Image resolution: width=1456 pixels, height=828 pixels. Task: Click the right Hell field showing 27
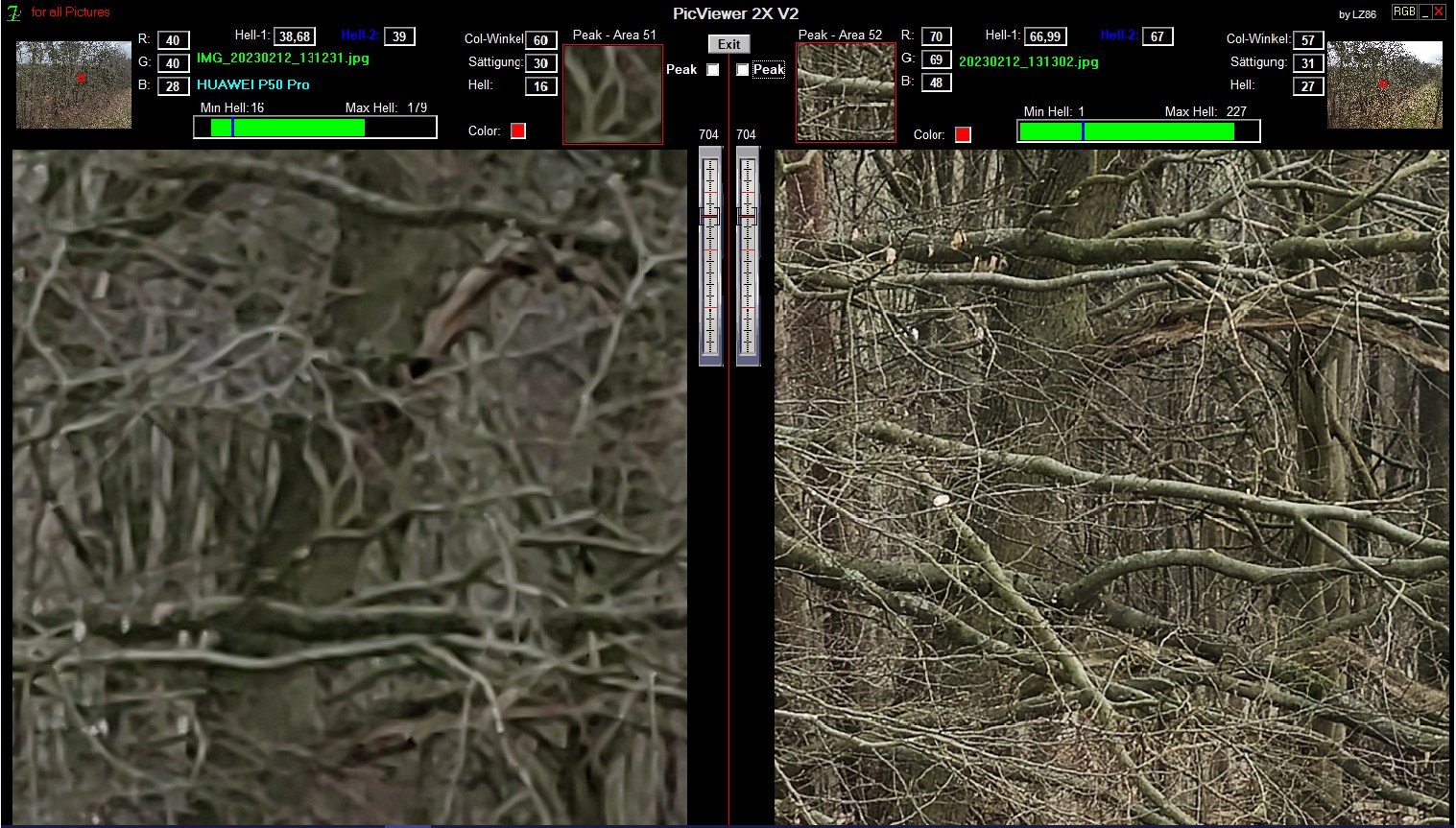(1308, 86)
